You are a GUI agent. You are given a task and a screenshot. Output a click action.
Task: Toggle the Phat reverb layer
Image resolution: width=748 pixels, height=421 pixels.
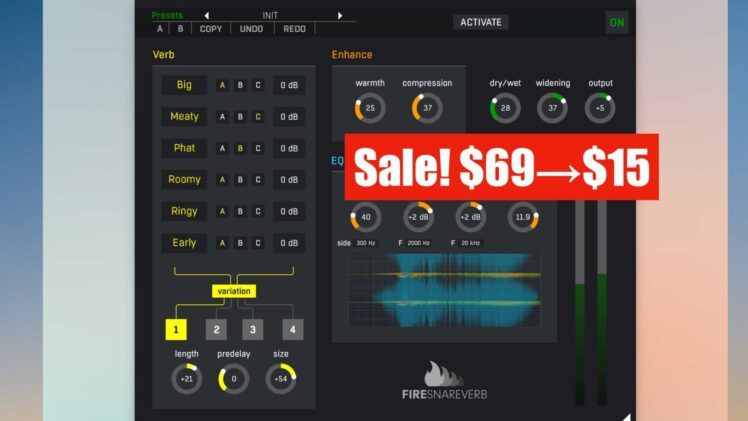tap(184, 148)
